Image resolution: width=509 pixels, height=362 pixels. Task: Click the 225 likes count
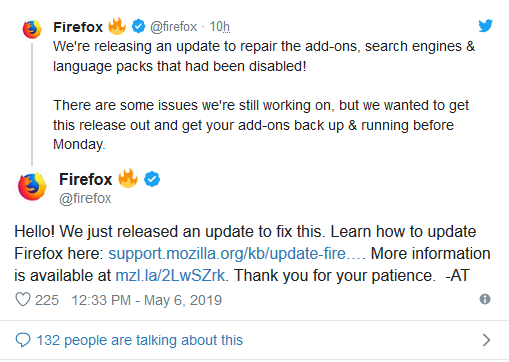(47, 300)
